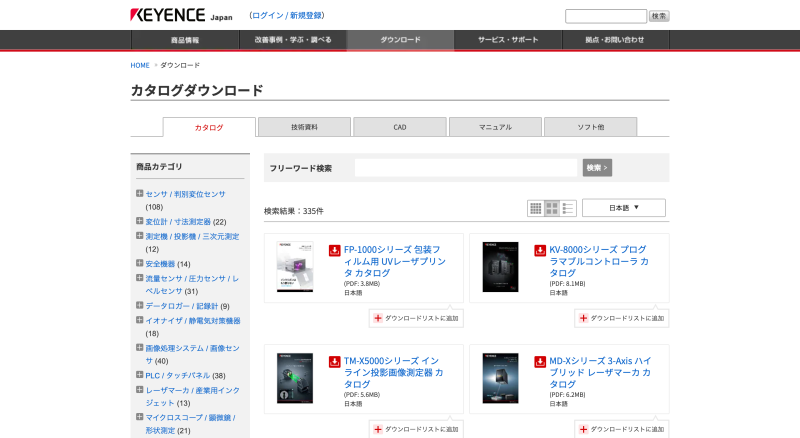Open MD-Xシリーズ catalog title link
The image size is (800, 438).
point(600,373)
